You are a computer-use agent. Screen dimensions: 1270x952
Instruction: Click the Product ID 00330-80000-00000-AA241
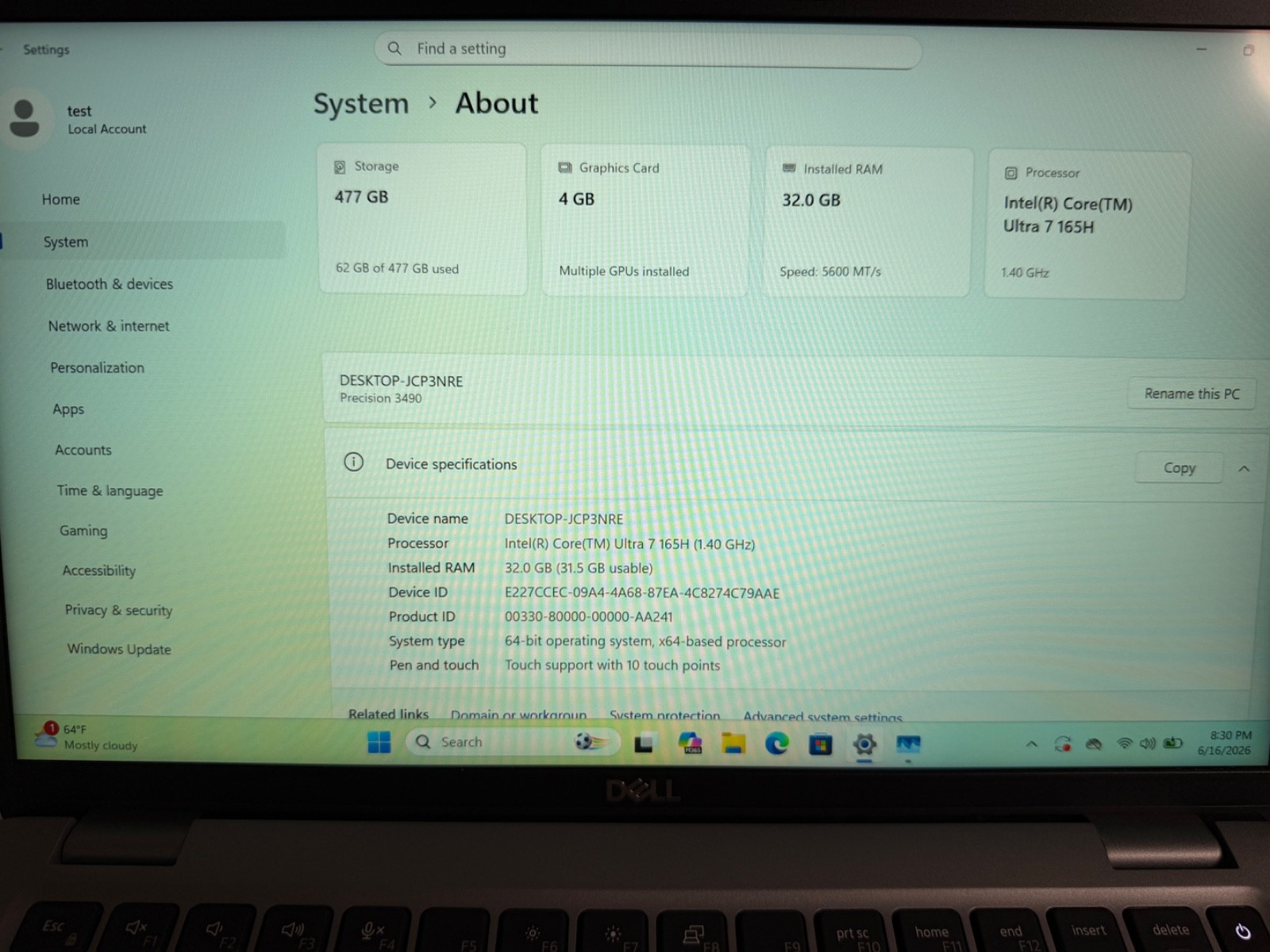[589, 616]
